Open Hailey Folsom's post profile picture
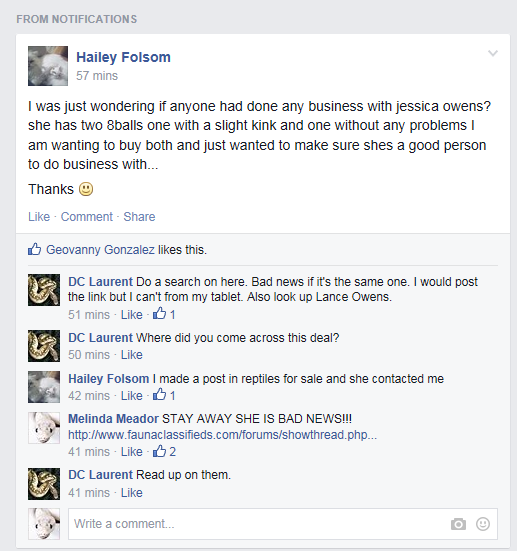The width and height of the screenshot is (517, 551). pyautogui.click(x=48, y=66)
